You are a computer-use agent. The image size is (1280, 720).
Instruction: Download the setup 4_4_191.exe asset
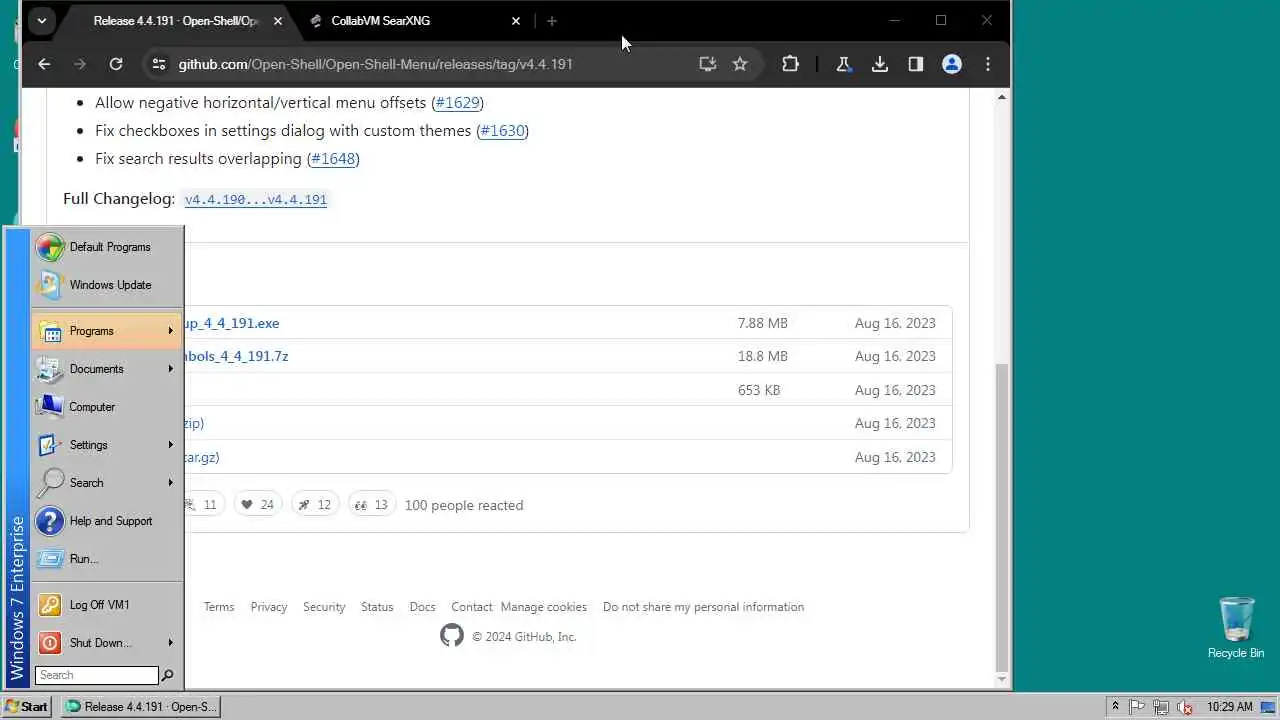click(232, 323)
